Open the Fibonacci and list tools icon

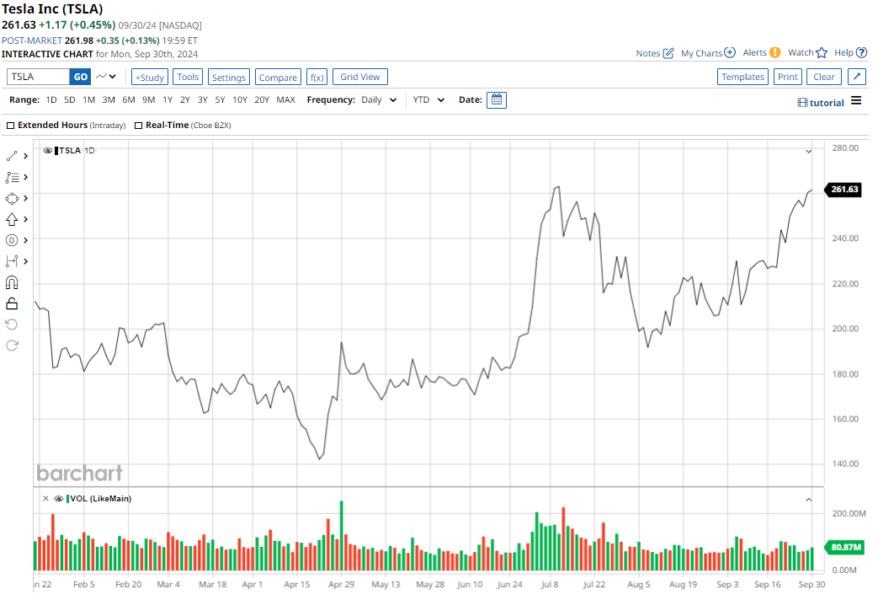tap(12, 177)
